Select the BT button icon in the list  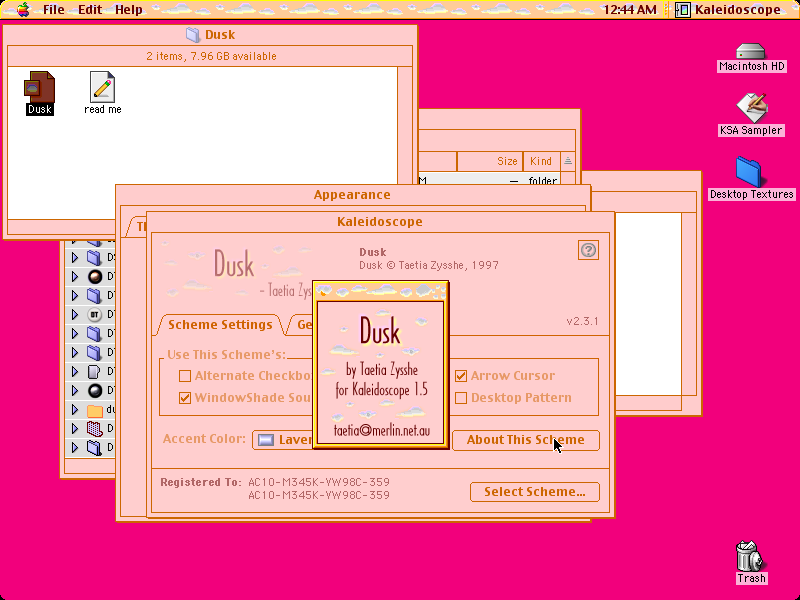(x=94, y=314)
